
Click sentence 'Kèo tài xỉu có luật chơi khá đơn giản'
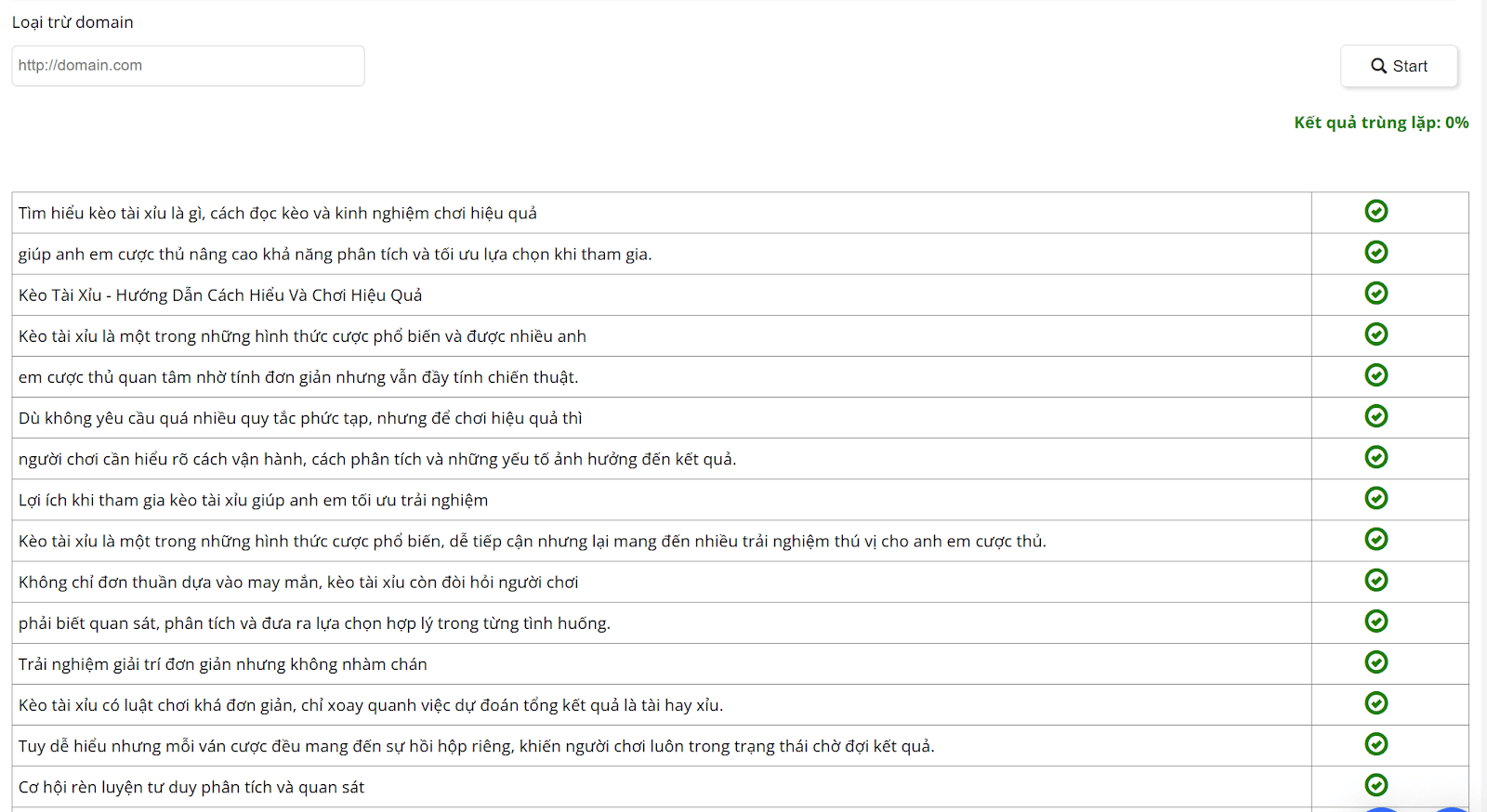[x=371, y=705]
